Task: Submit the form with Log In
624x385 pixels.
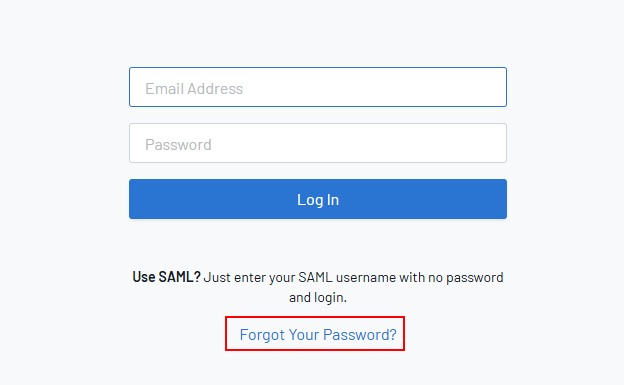Action: [x=318, y=199]
